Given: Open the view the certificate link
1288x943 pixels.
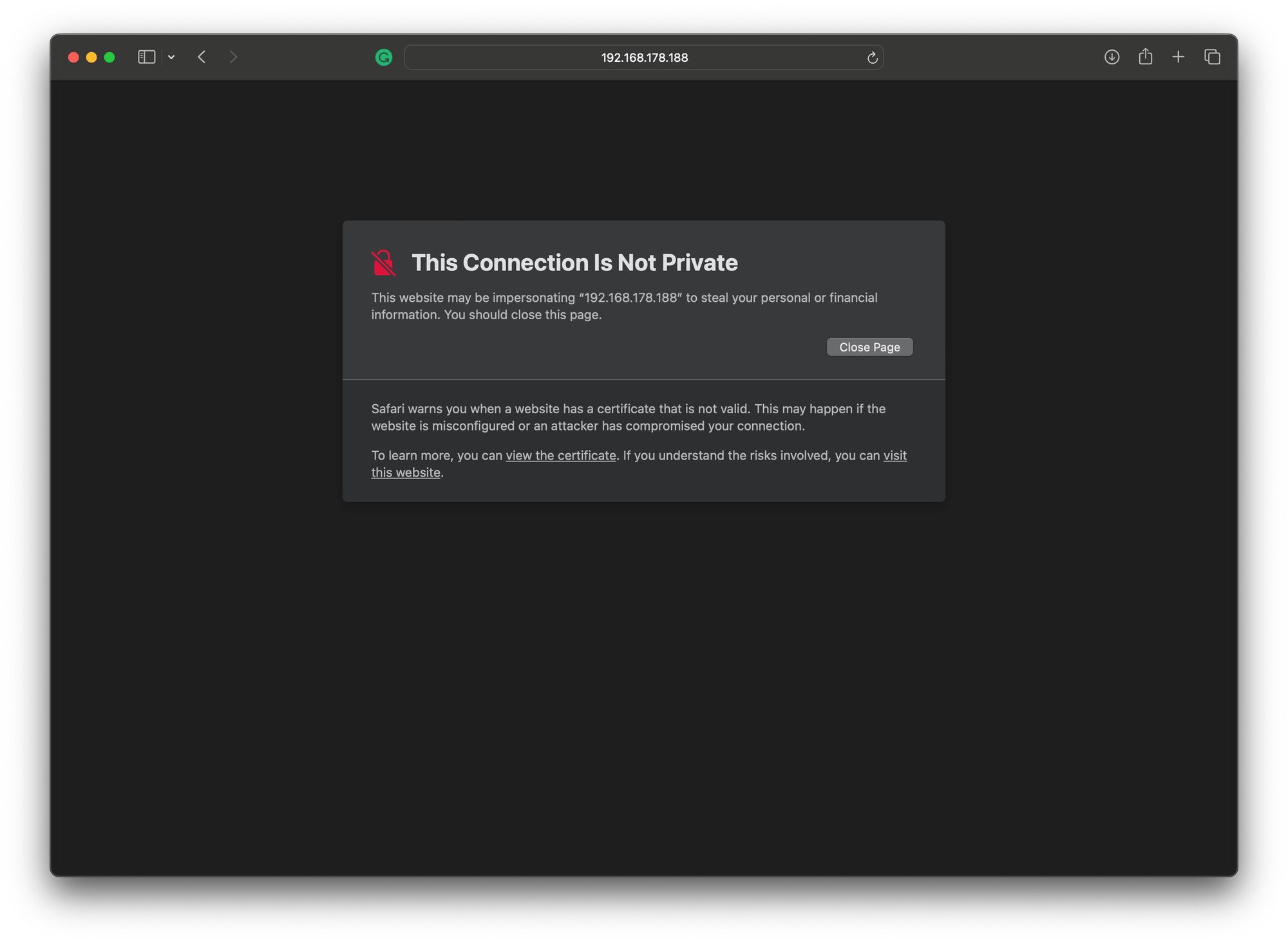Looking at the screenshot, I should click(x=560, y=455).
